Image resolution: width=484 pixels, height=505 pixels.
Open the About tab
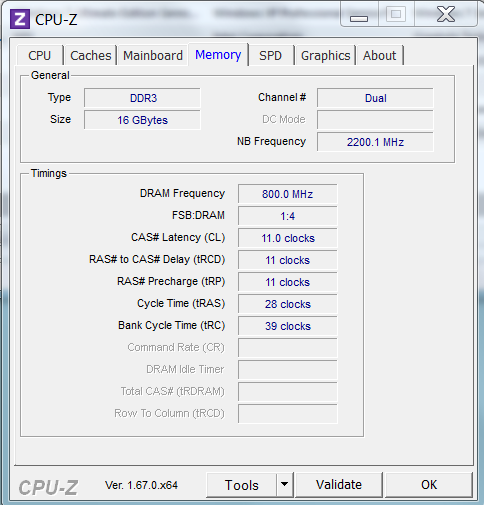[x=380, y=56]
